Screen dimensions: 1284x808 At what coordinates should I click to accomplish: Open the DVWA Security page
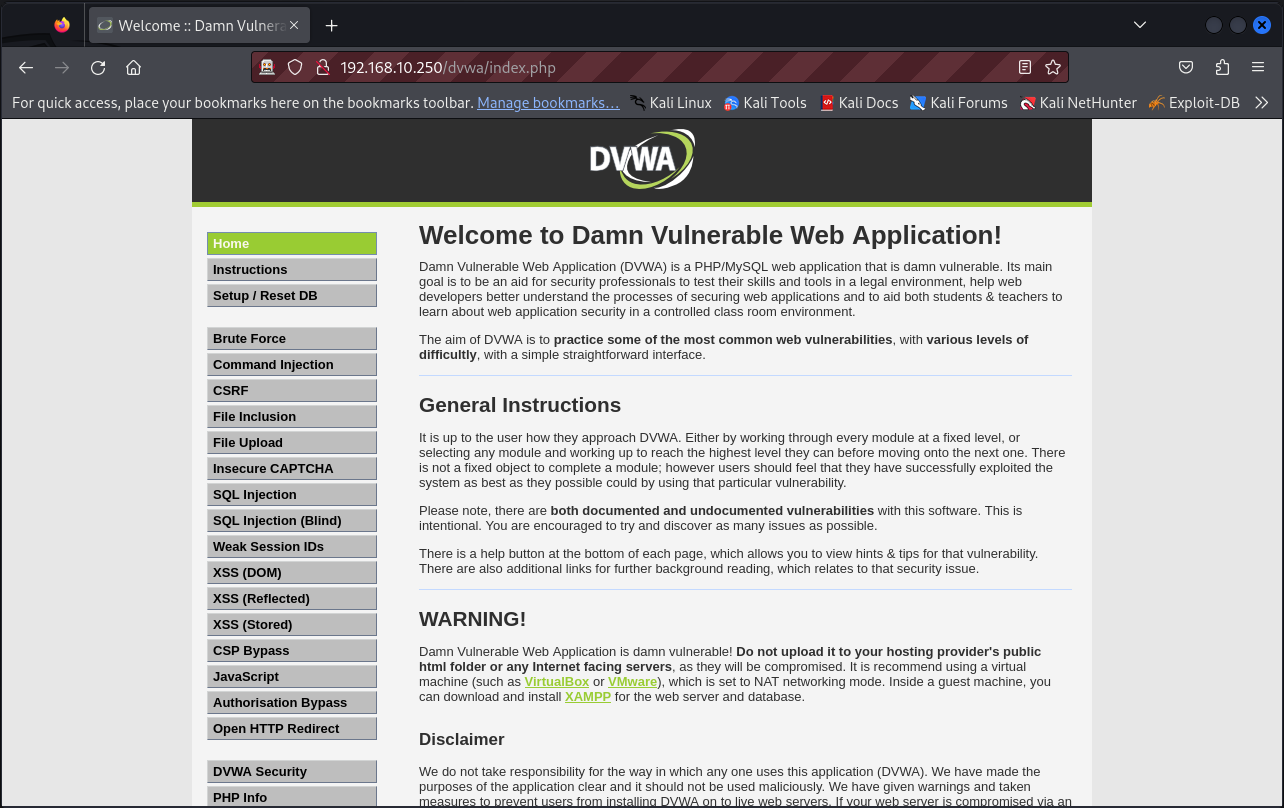click(292, 771)
